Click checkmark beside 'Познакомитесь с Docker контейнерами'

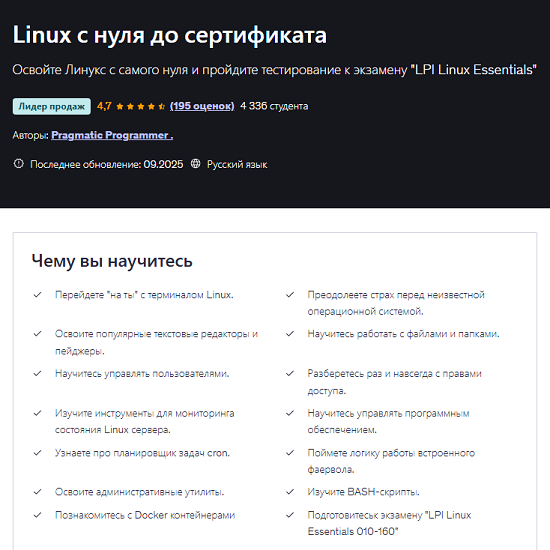[38, 515]
